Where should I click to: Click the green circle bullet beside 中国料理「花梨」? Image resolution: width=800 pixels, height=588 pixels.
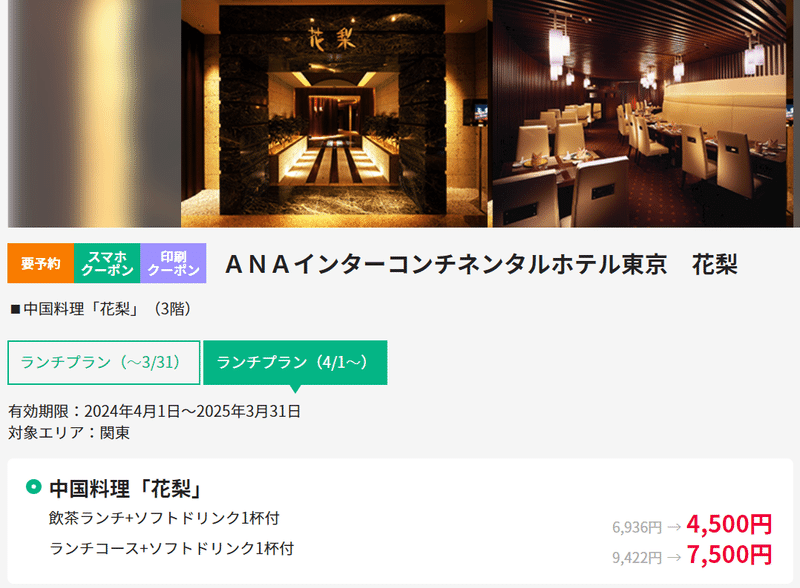tap(34, 486)
